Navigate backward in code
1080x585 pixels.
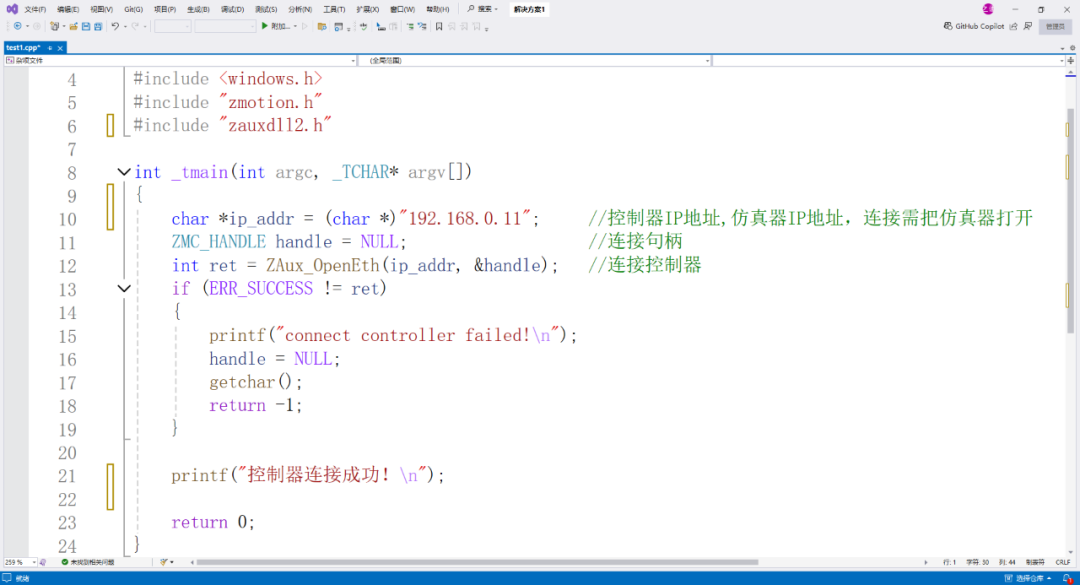click(x=17, y=27)
